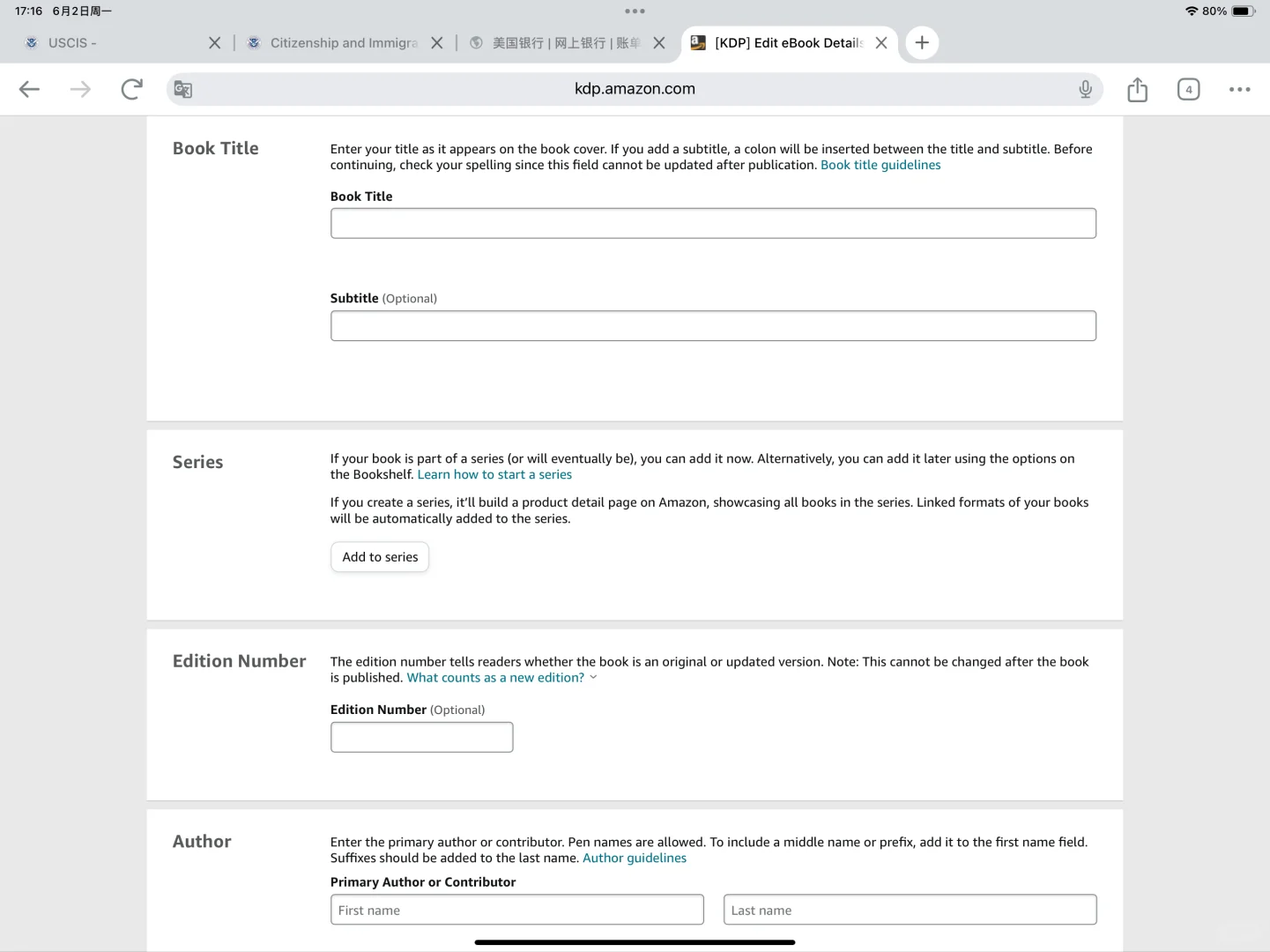This screenshot has width=1270, height=952.
Task: Open the browser more options menu
Action: tap(1240, 89)
